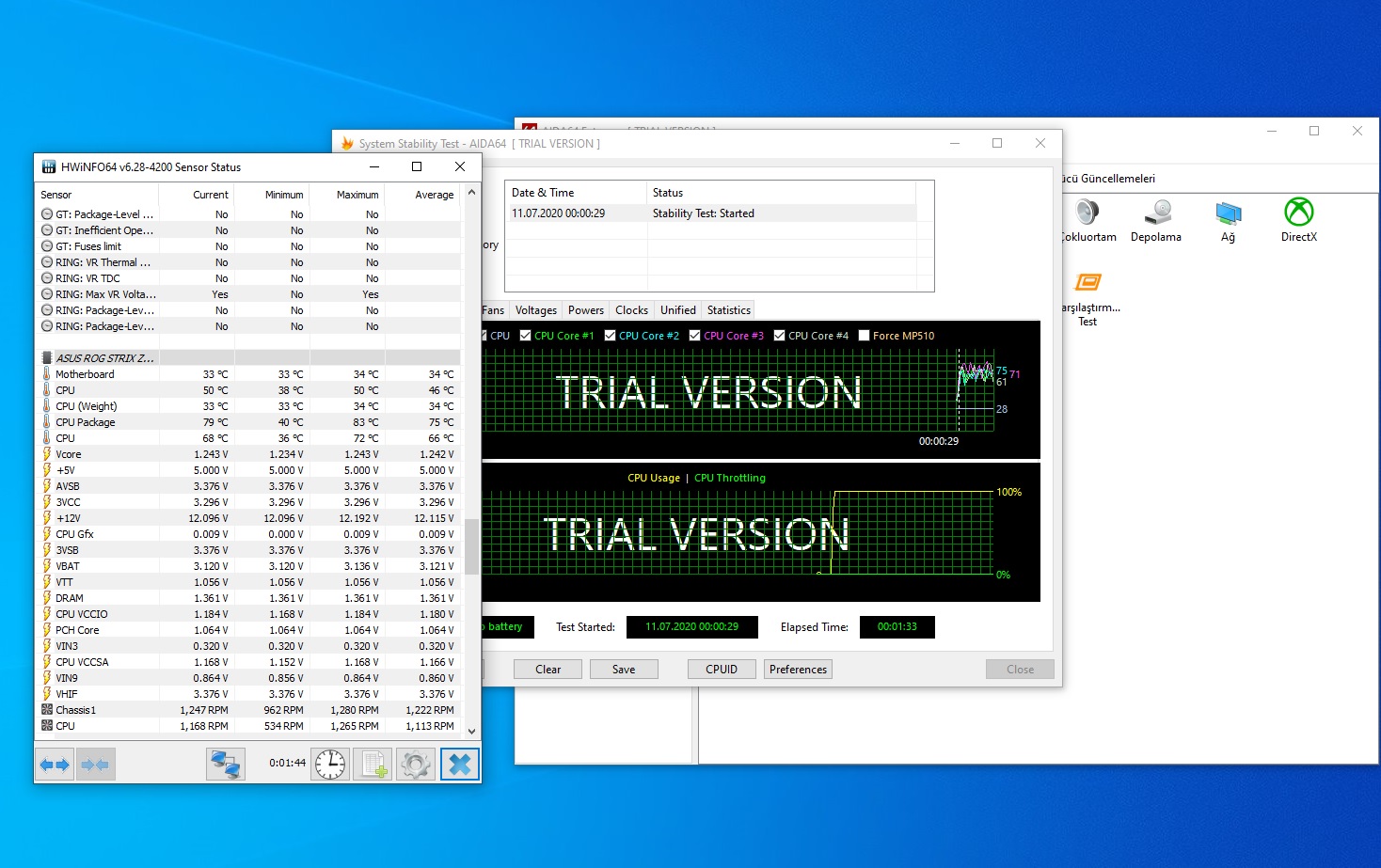Image resolution: width=1381 pixels, height=868 pixels.
Task: Click the Maximum column header
Action: (x=346, y=195)
